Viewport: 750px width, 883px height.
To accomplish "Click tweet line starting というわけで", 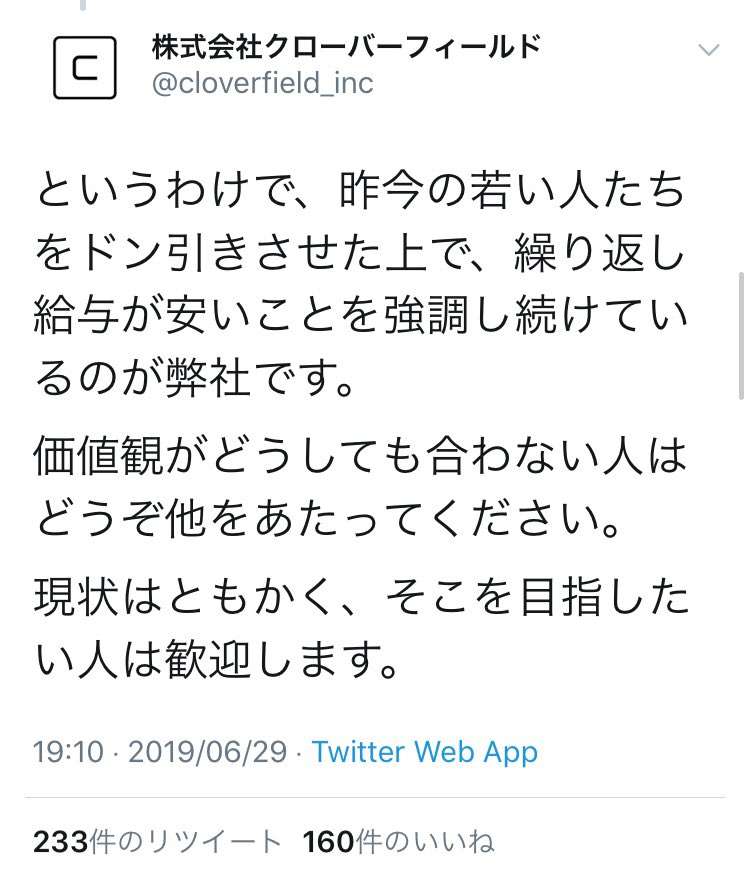I will coord(360,190).
